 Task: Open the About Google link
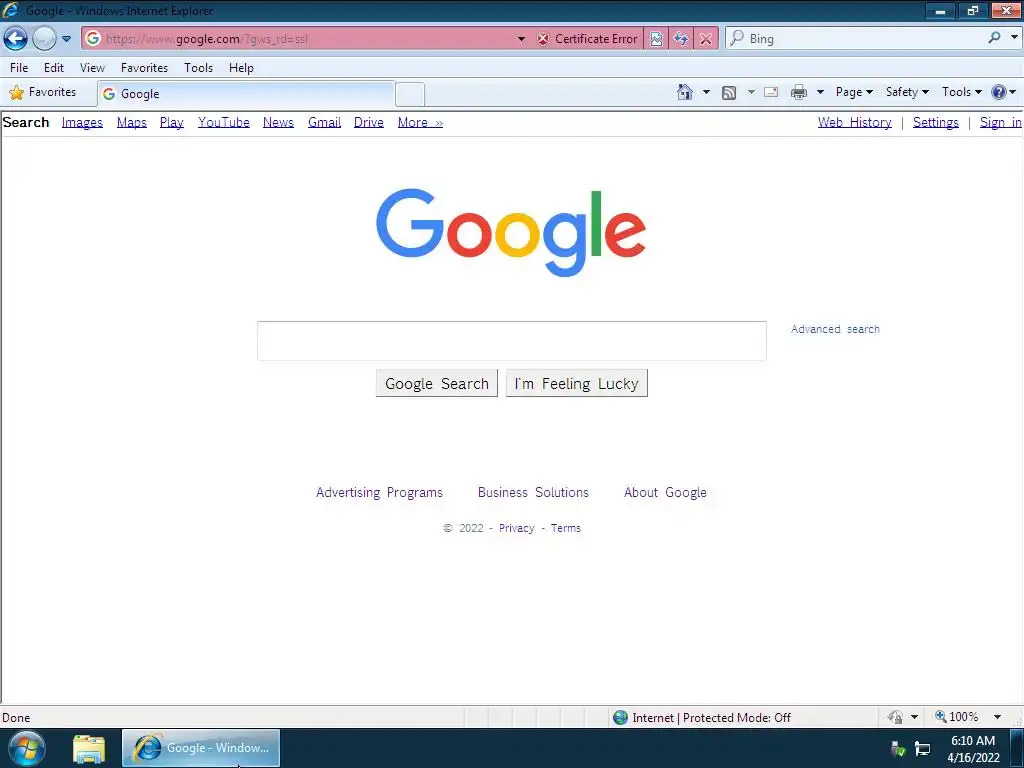665,492
